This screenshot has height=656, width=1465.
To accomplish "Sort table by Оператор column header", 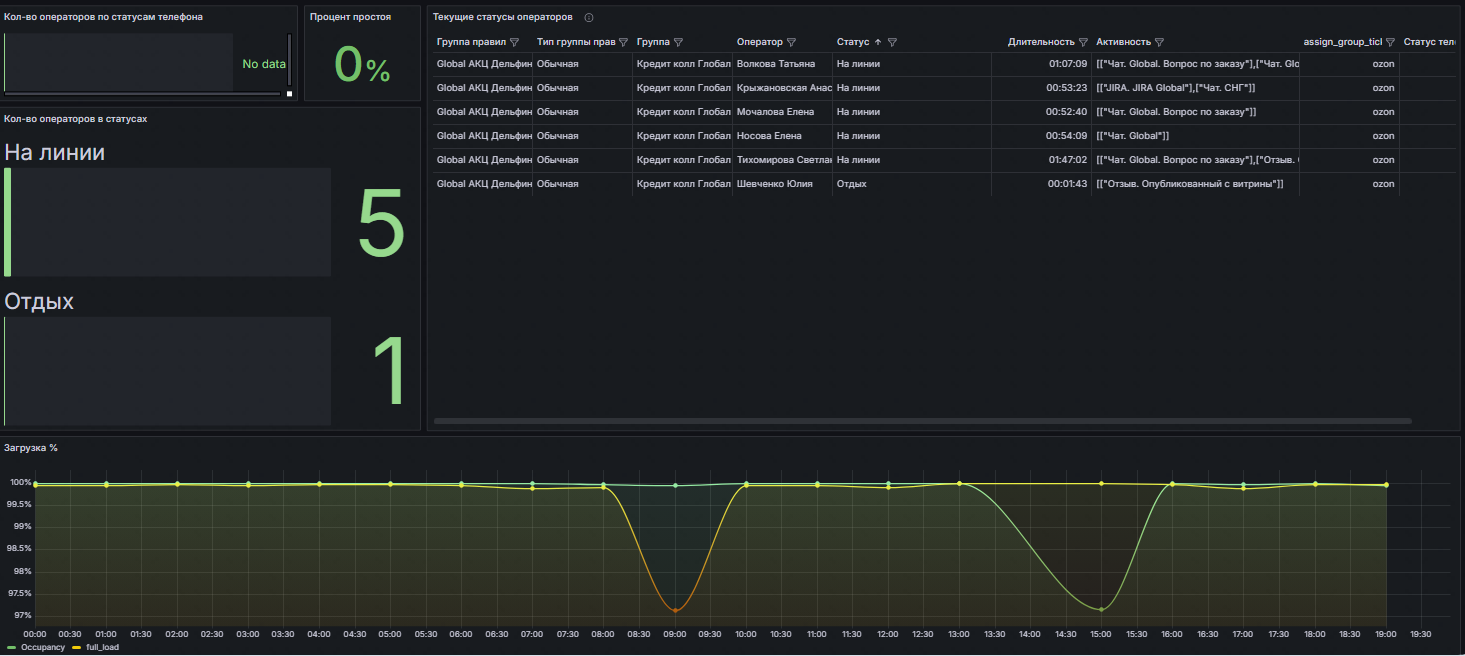I will pos(759,42).
